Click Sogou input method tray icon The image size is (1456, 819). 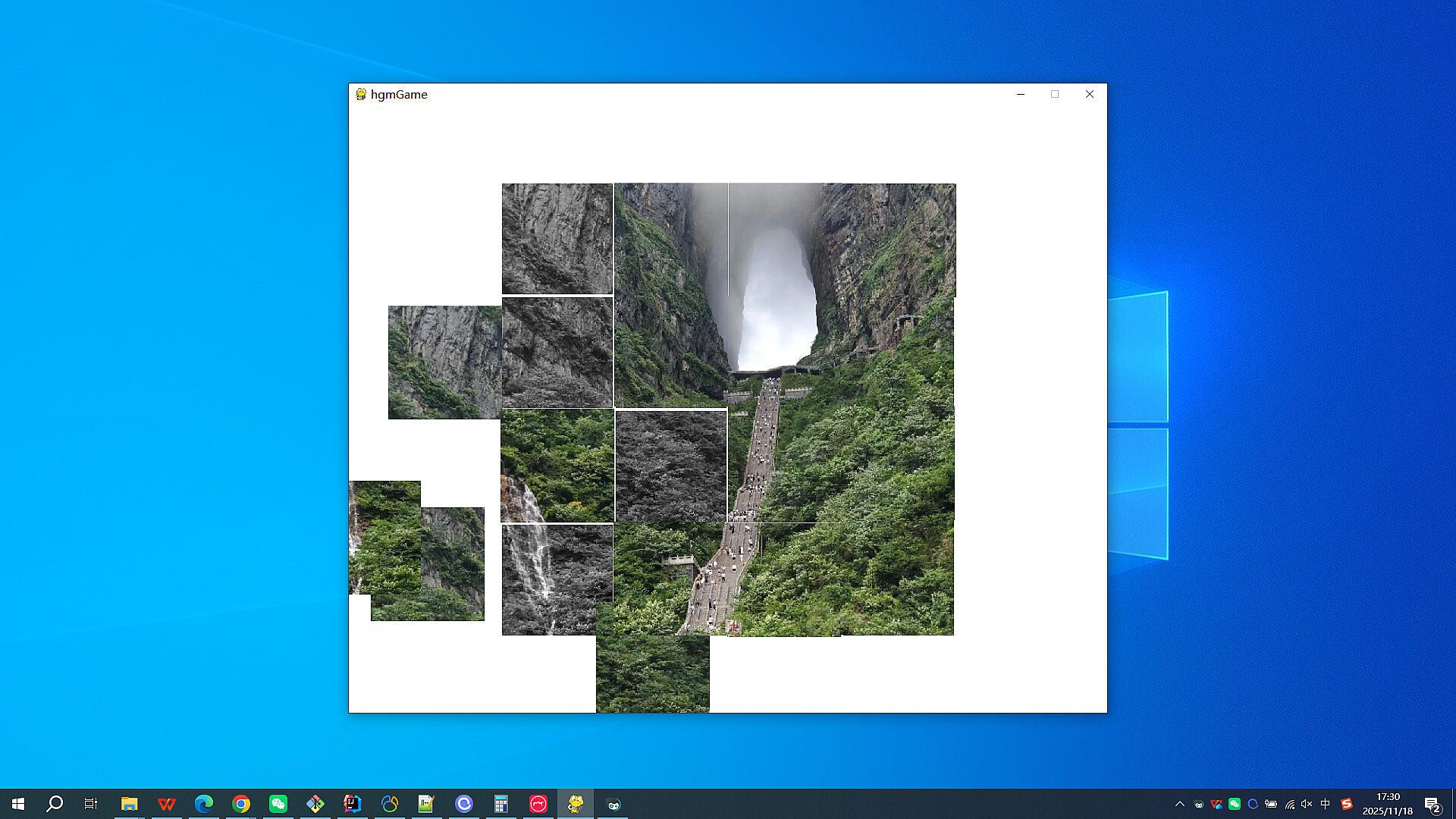click(x=1347, y=804)
